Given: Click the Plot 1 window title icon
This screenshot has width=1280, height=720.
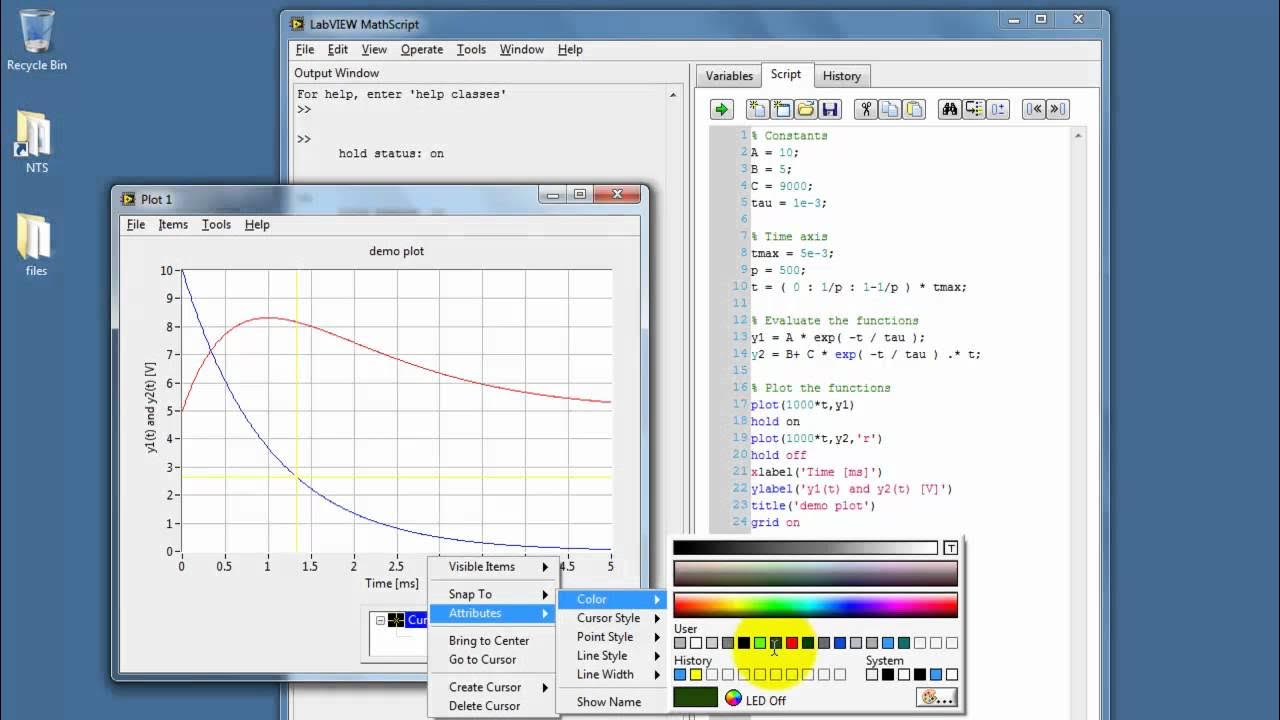Looking at the screenshot, I should pyautogui.click(x=128, y=199).
